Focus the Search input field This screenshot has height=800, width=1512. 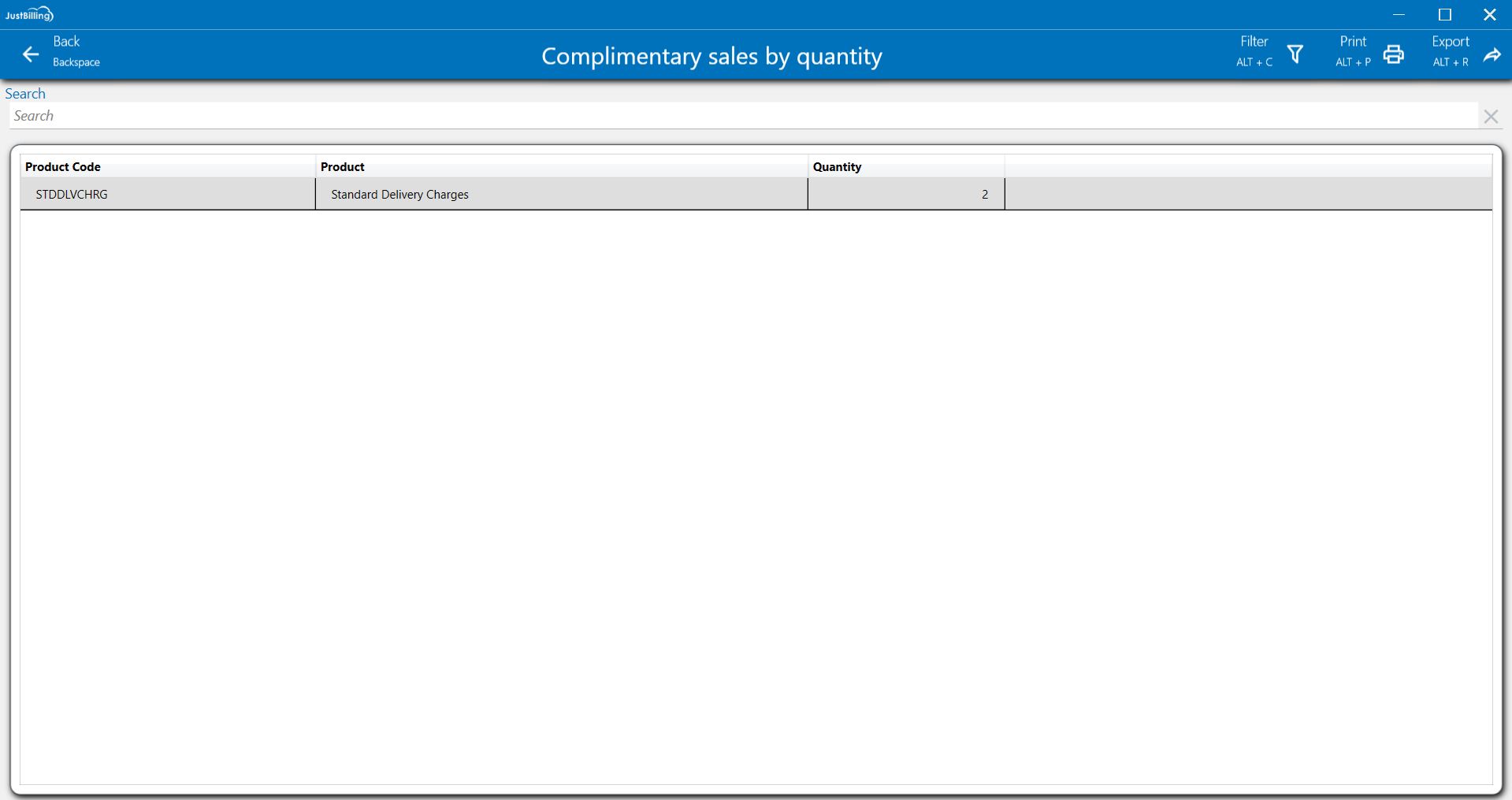coord(741,117)
